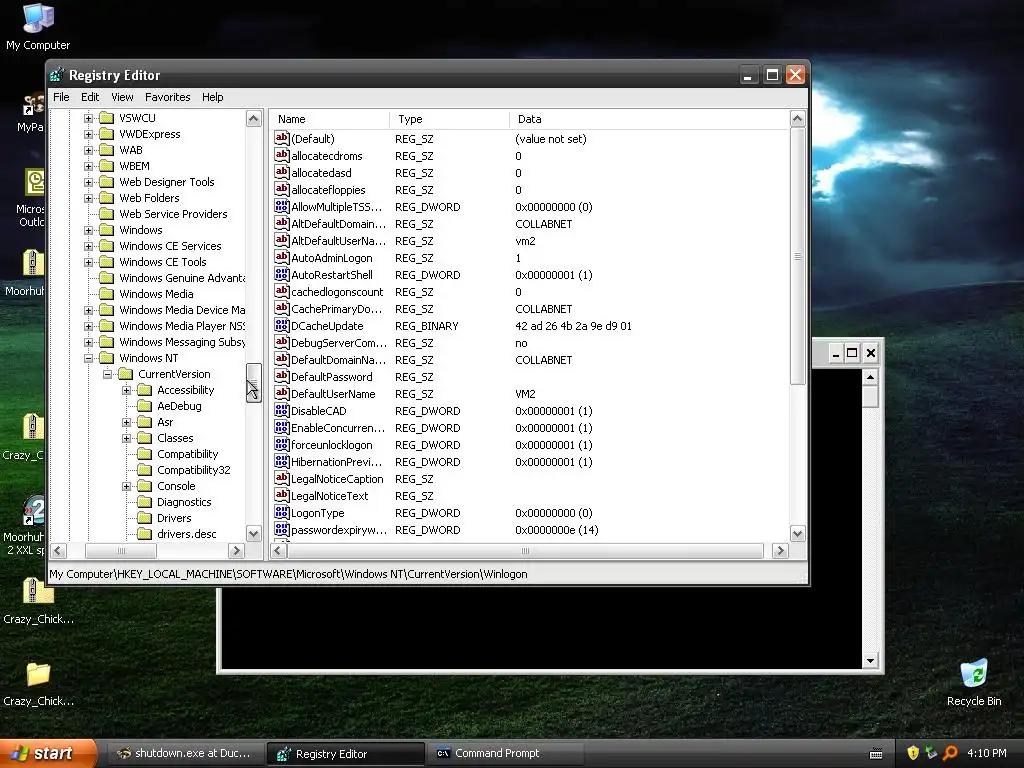The width and height of the screenshot is (1024, 768).
Task: Click the Type column header
Action: point(449,119)
